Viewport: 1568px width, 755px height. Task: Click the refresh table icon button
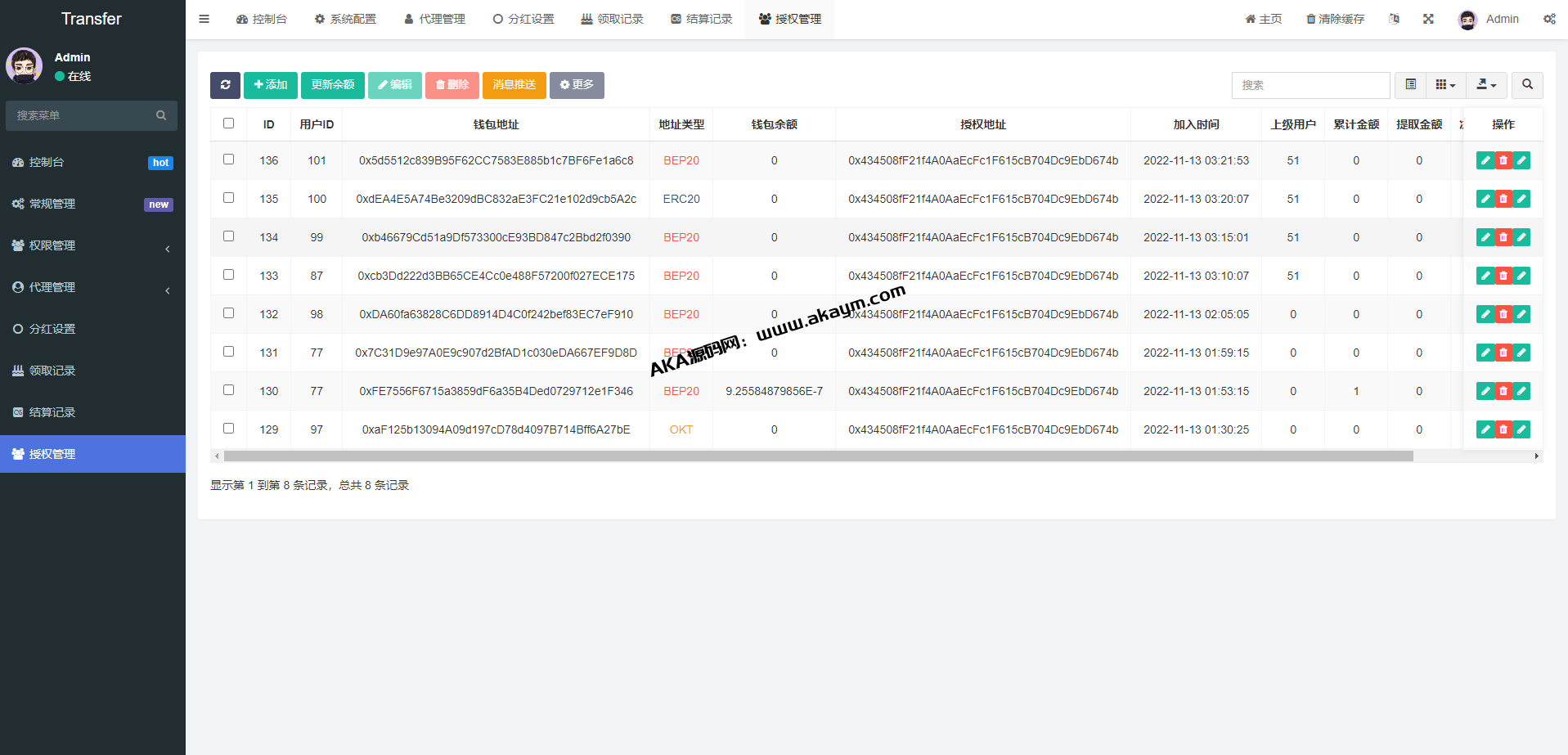(225, 85)
